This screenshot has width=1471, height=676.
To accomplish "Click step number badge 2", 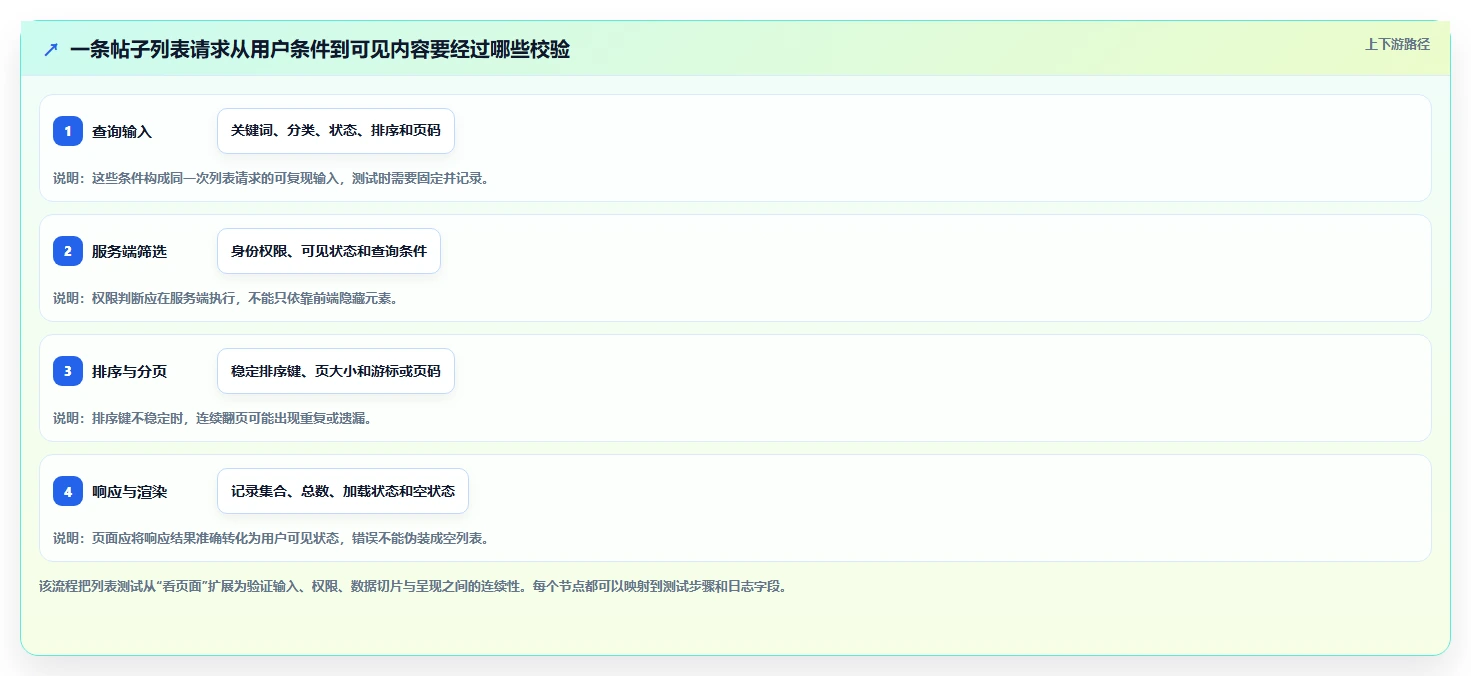I will (68, 251).
